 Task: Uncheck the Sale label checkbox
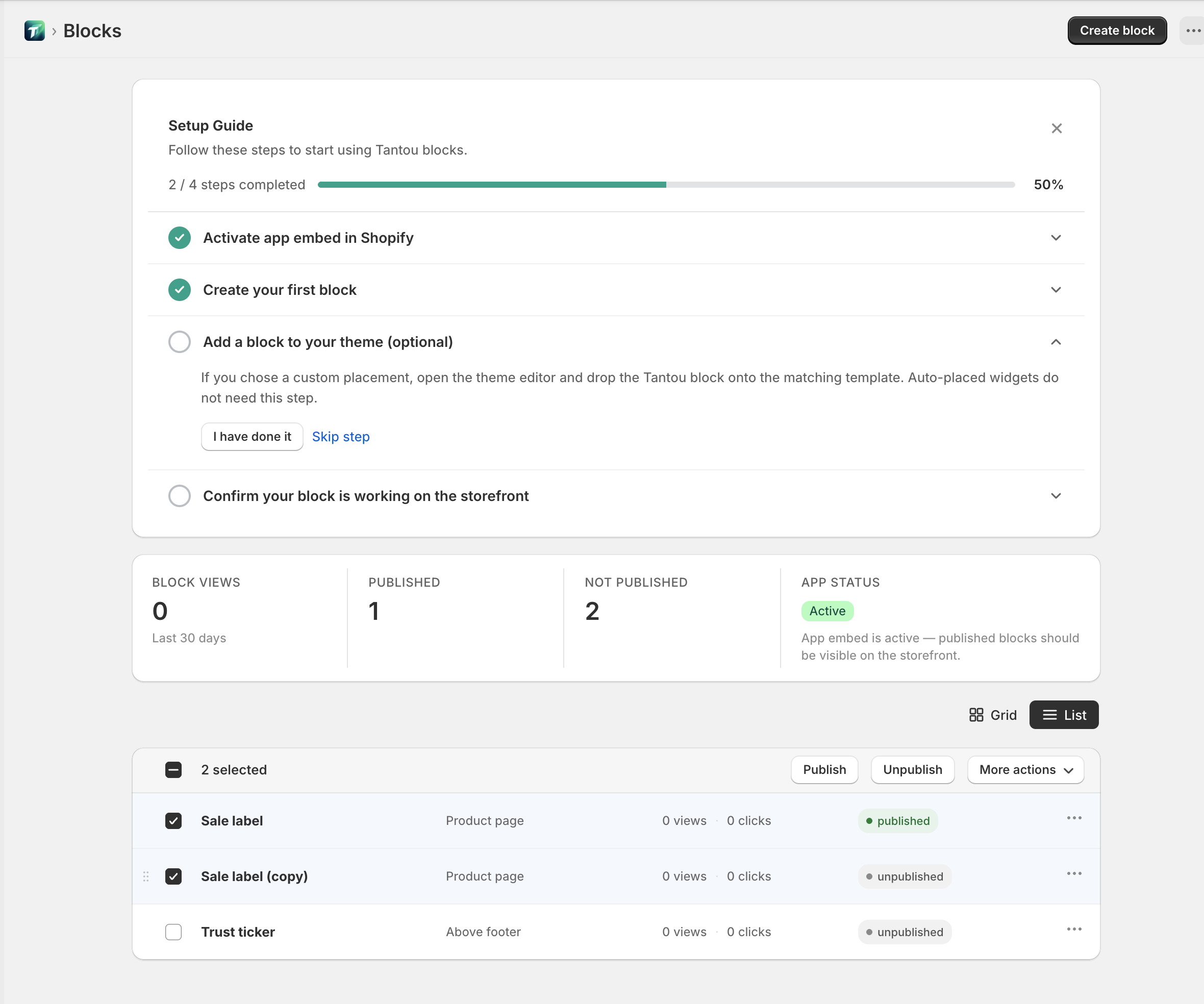coord(173,821)
